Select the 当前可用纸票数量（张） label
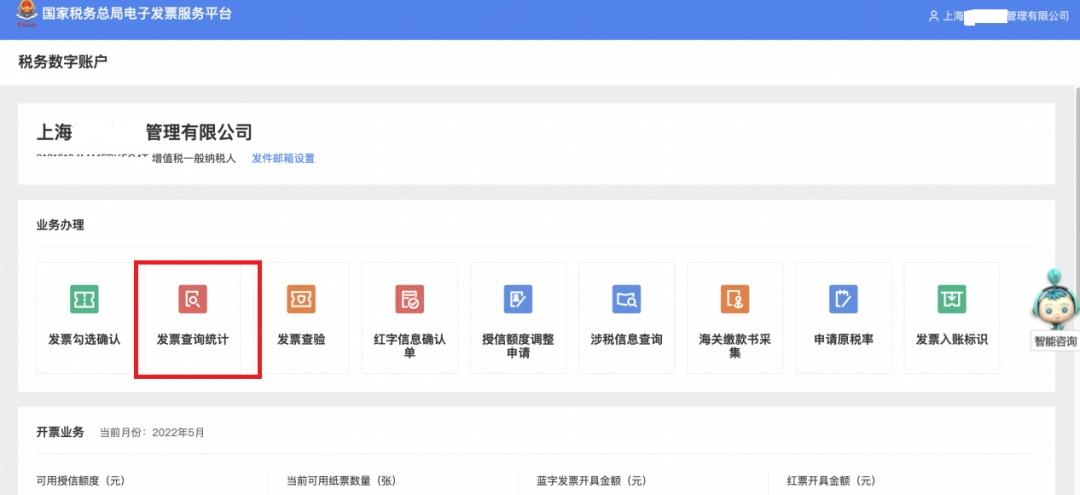Screen dimensions: 1080x495 pyautogui.click(x=342, y=481)
